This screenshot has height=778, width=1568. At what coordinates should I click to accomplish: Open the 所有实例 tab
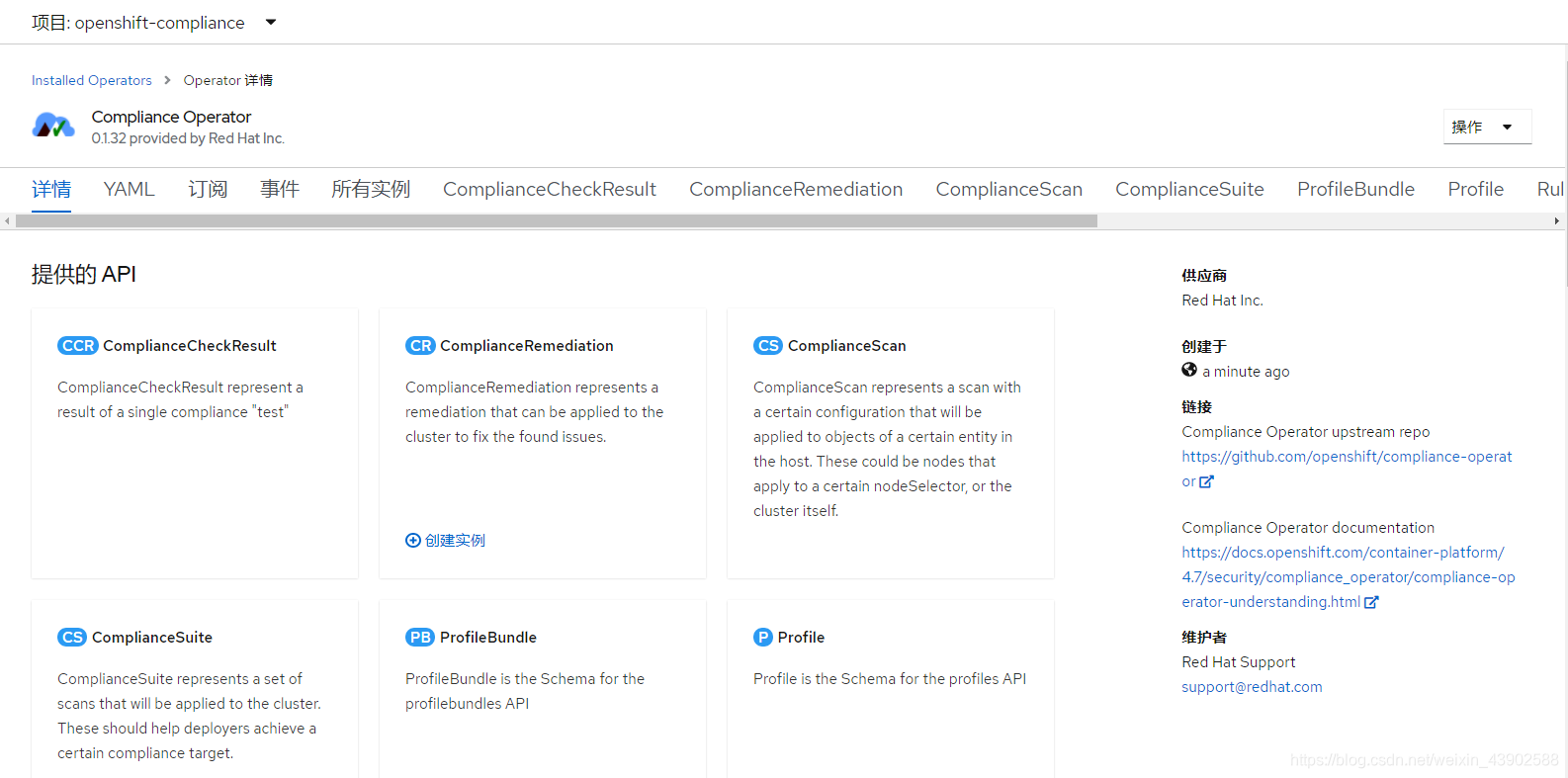(371, 189)
